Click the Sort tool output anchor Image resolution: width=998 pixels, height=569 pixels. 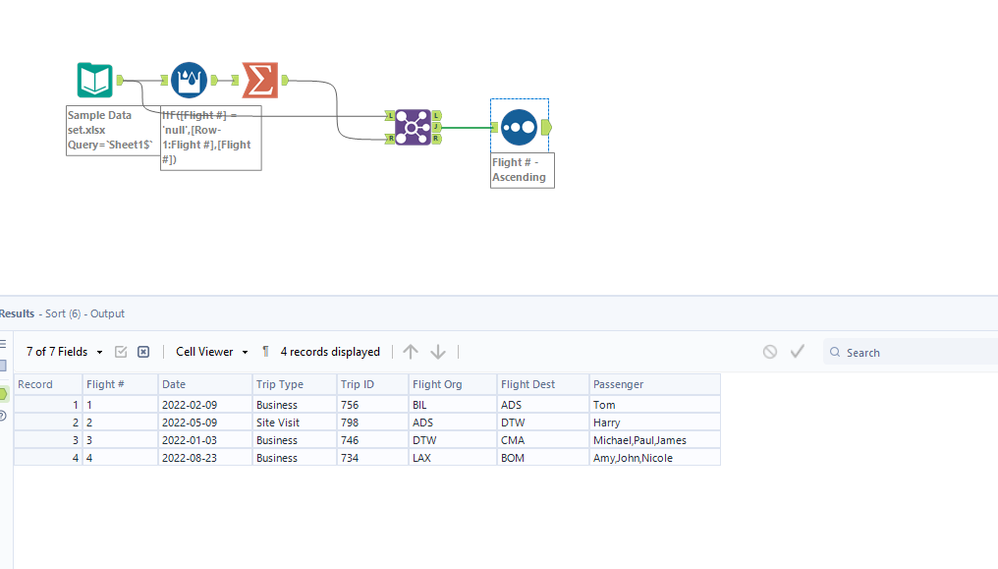tap(546, 127)
